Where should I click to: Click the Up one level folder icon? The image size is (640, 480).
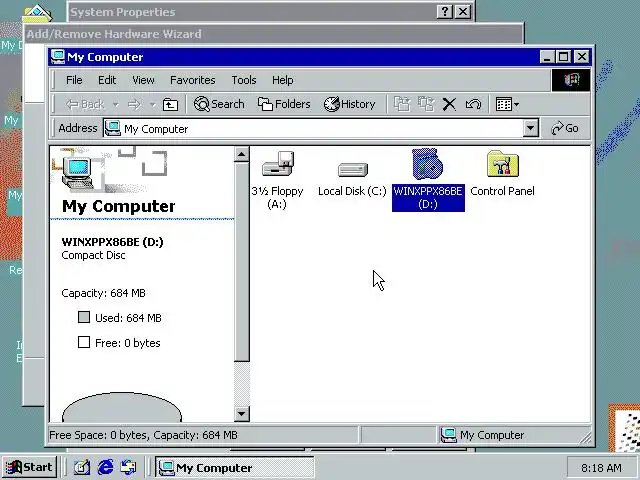[170, 104]
